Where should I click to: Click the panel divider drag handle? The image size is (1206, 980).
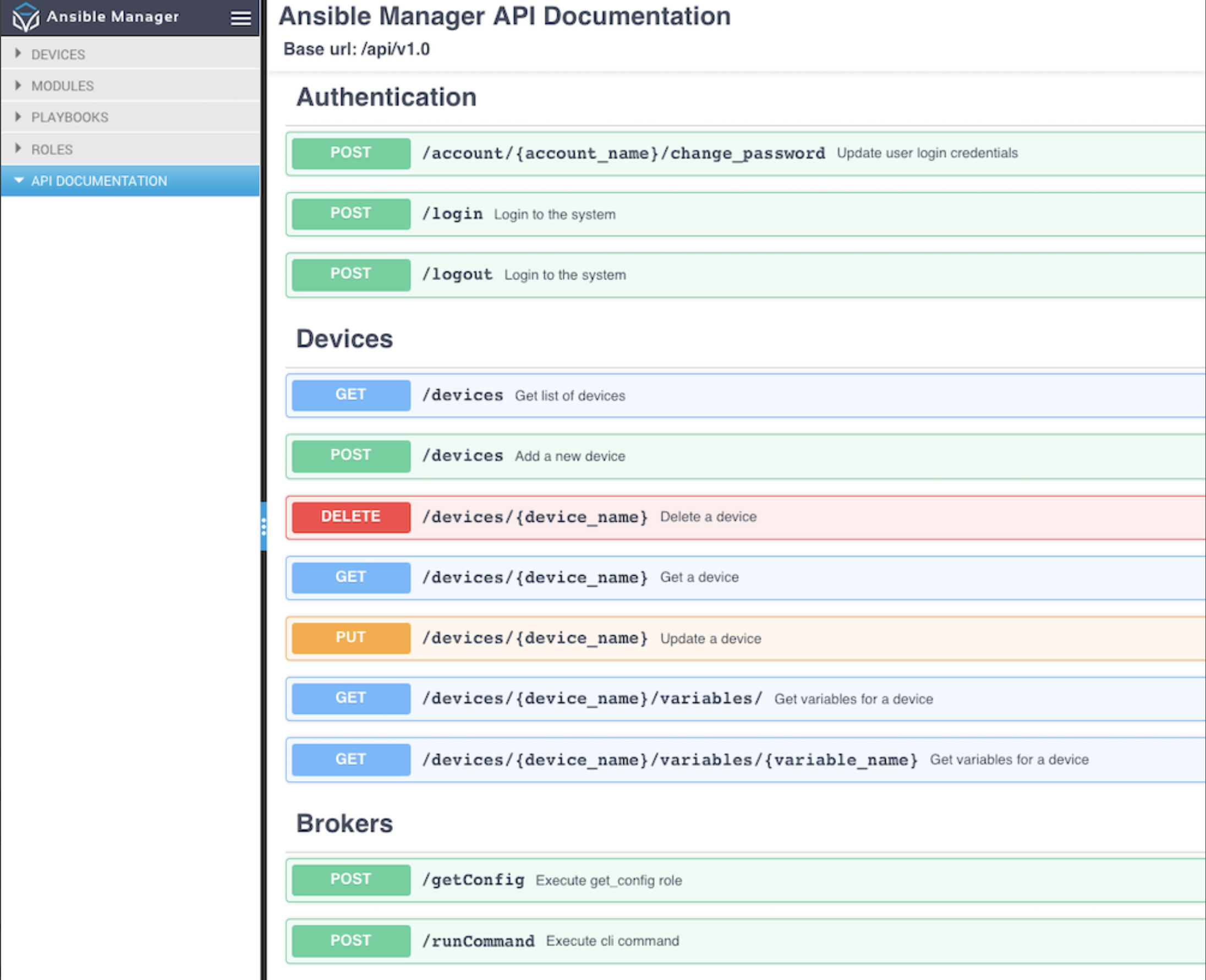click(264, 526)
